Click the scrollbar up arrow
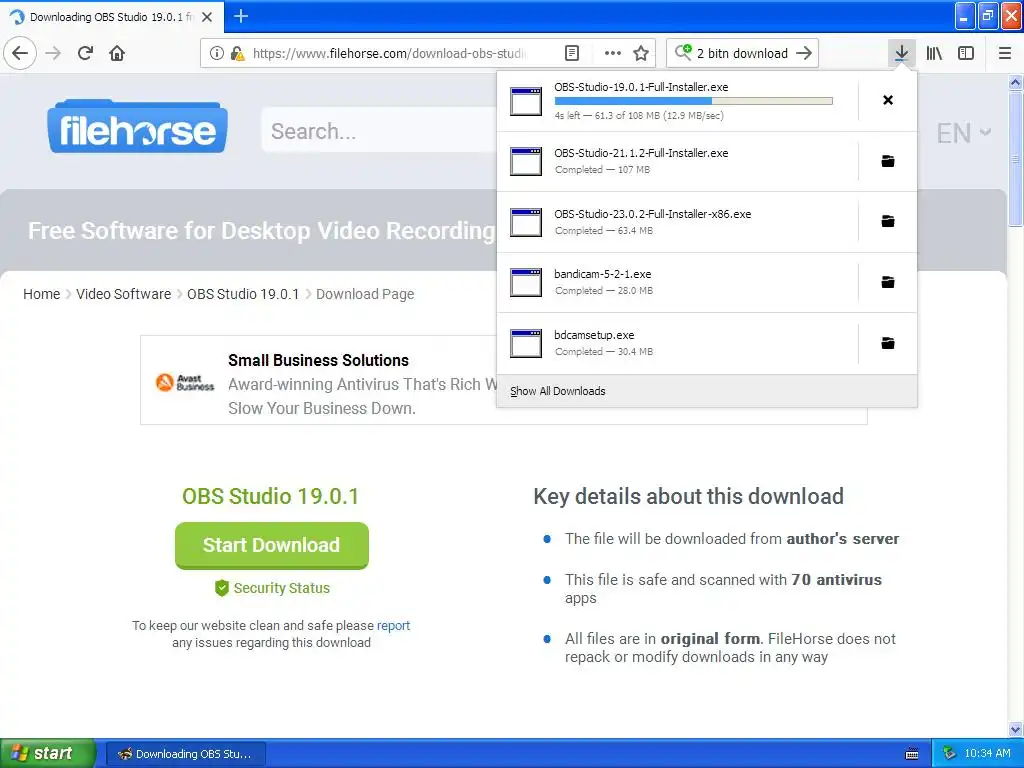 pos(1015,82)
